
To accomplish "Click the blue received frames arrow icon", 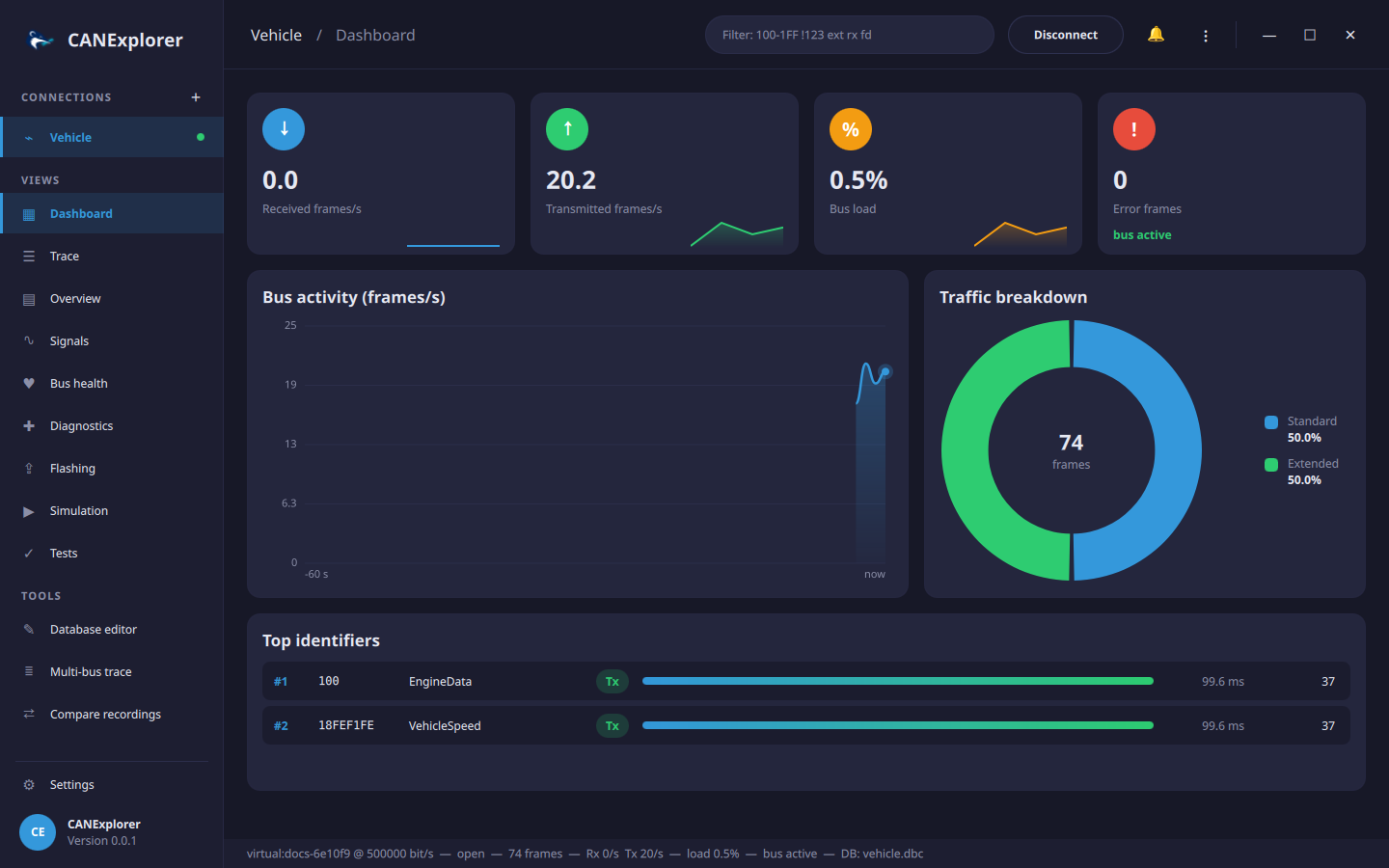I will [284, 129].
